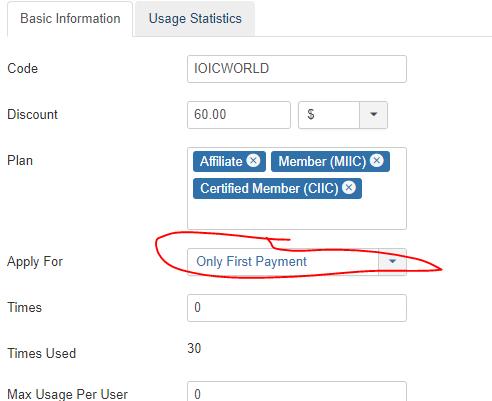492x401 pixels.
Task: Switch to the Usage Statistics tab
Action: point(195,19)
